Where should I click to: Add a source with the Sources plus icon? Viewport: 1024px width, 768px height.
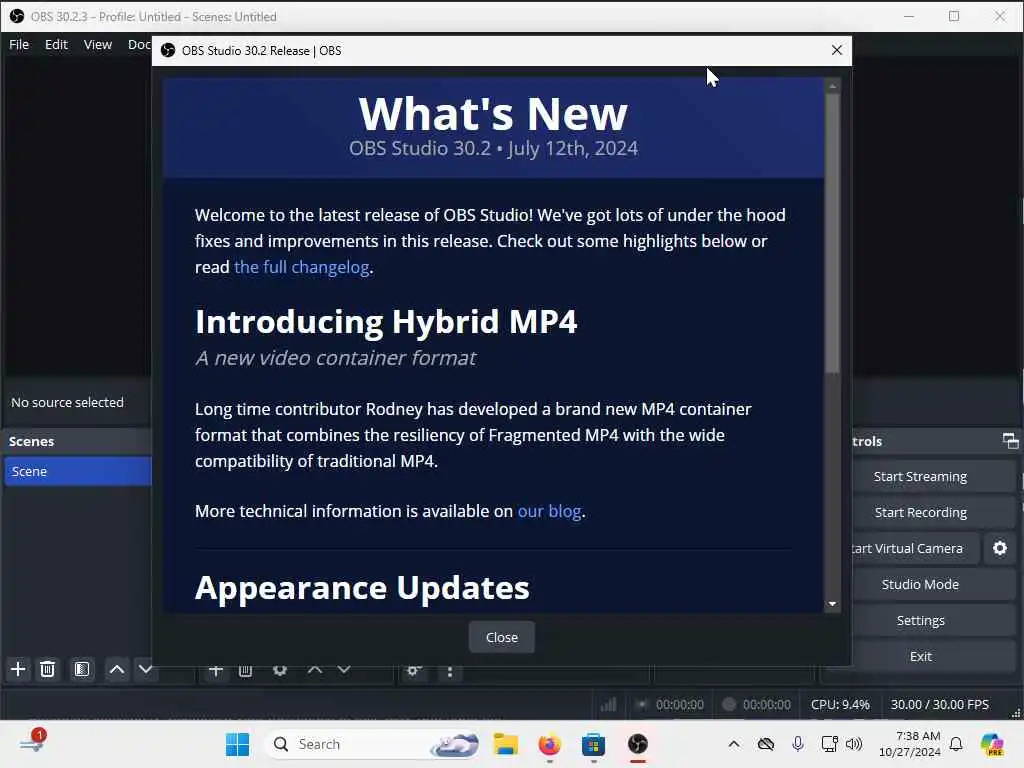[216, 671]
